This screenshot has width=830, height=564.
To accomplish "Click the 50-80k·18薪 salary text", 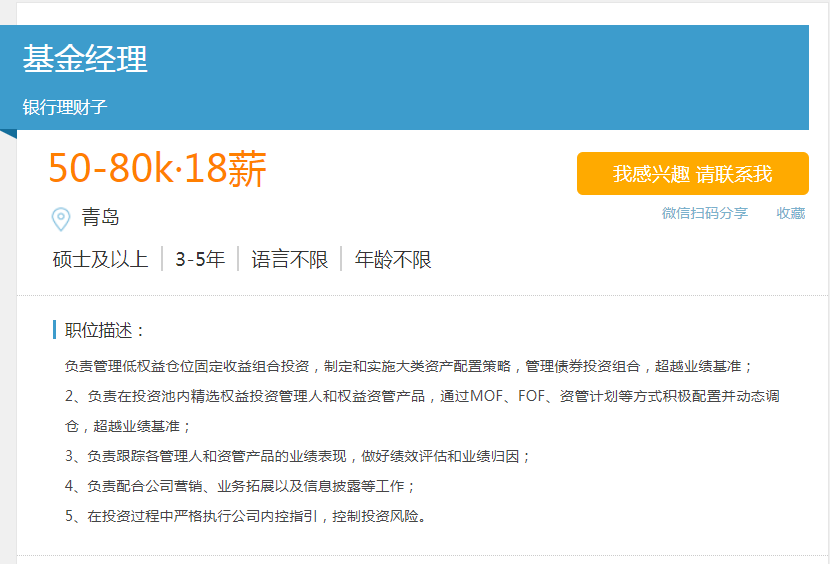I will click(x=157, y=168).
